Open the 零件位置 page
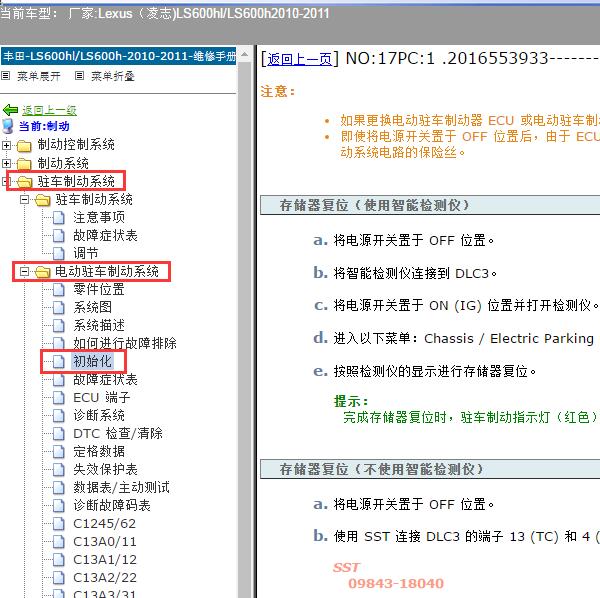 click(99, 289)
